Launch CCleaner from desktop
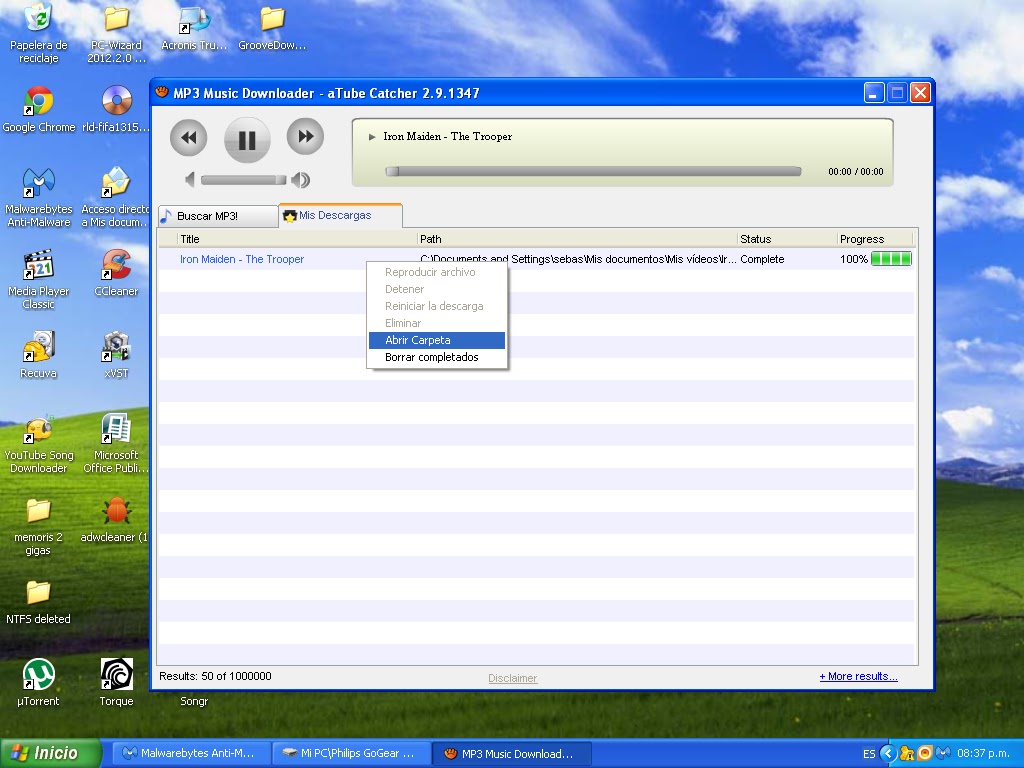1024x768 pixels. tap(116, 274)
